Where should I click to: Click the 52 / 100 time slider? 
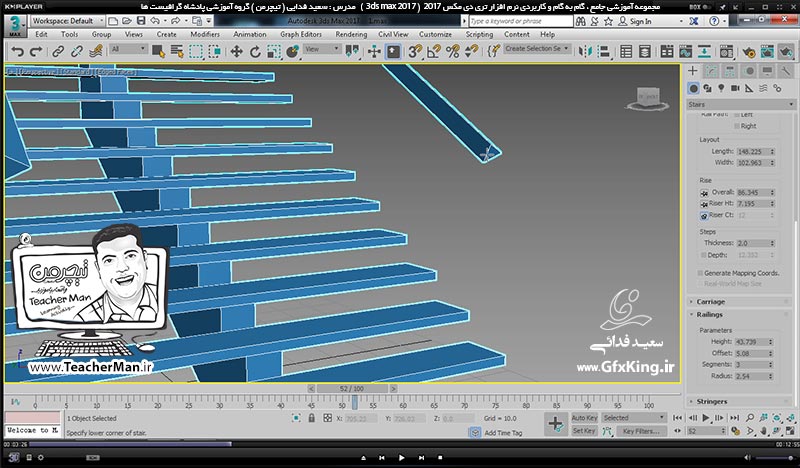(352, 389)
